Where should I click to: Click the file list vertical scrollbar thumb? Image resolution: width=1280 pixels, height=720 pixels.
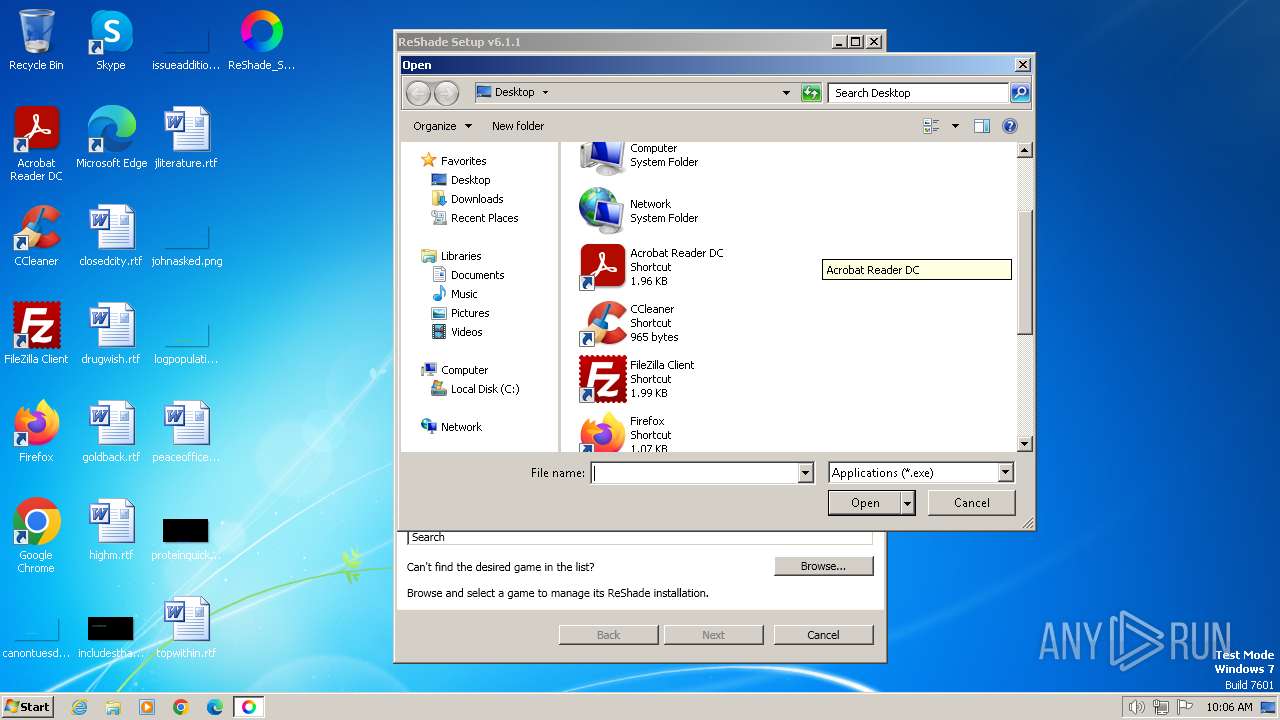[1024, 272]
